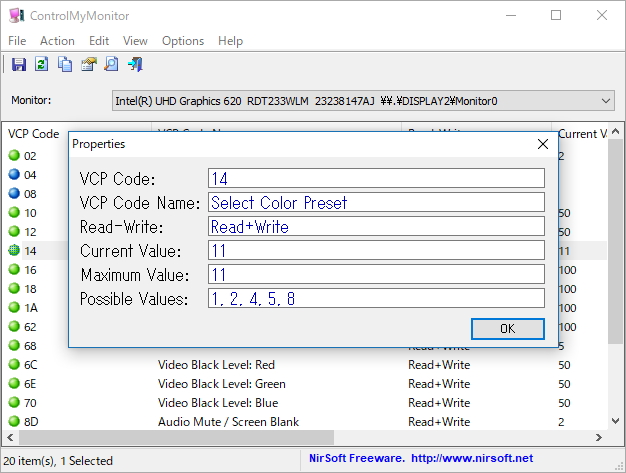Click the vertical scrollbar down arrow

[x=616, y=421]
